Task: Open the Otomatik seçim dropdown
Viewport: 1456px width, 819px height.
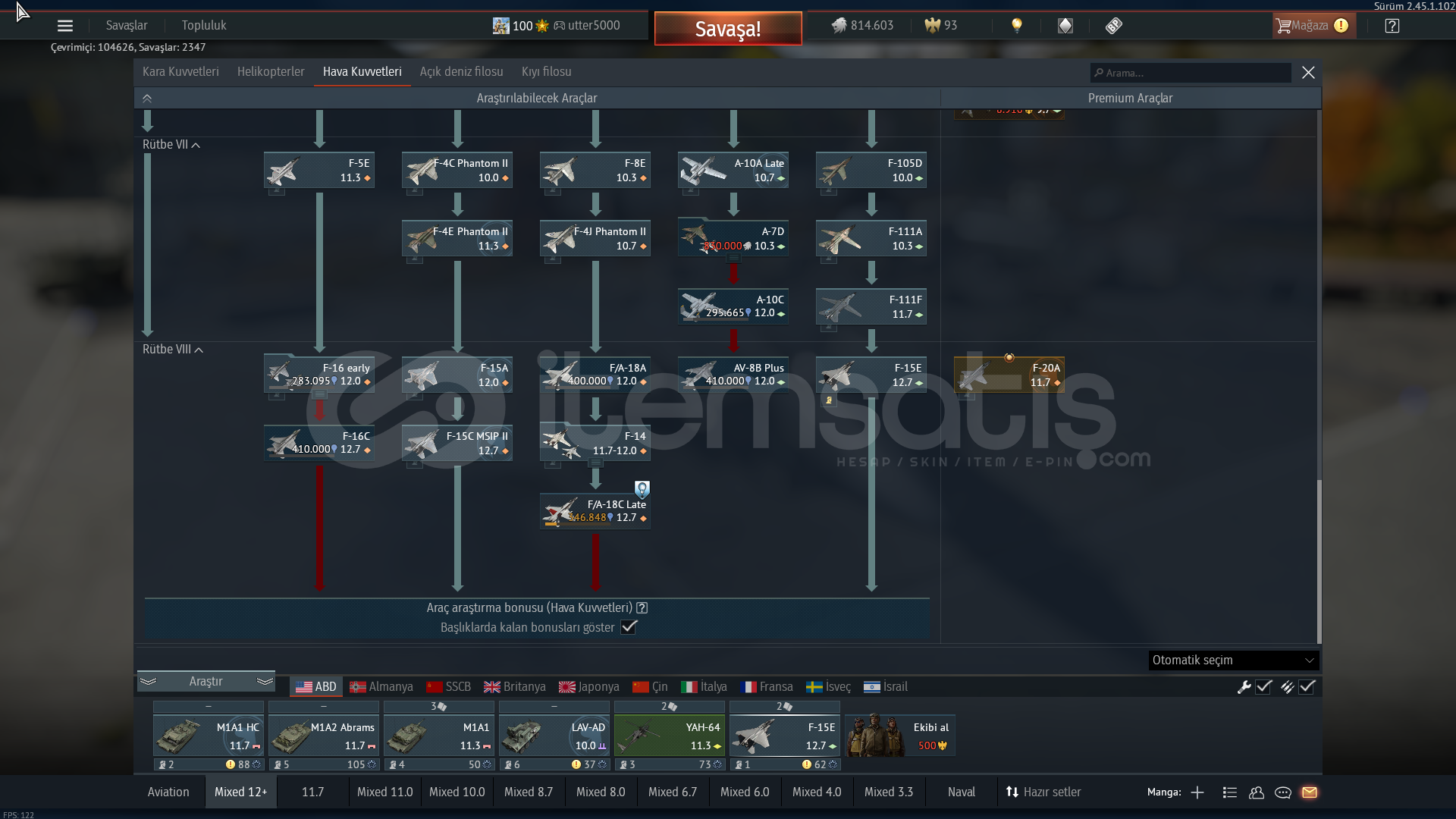Action: click(x=1234, y=661)
